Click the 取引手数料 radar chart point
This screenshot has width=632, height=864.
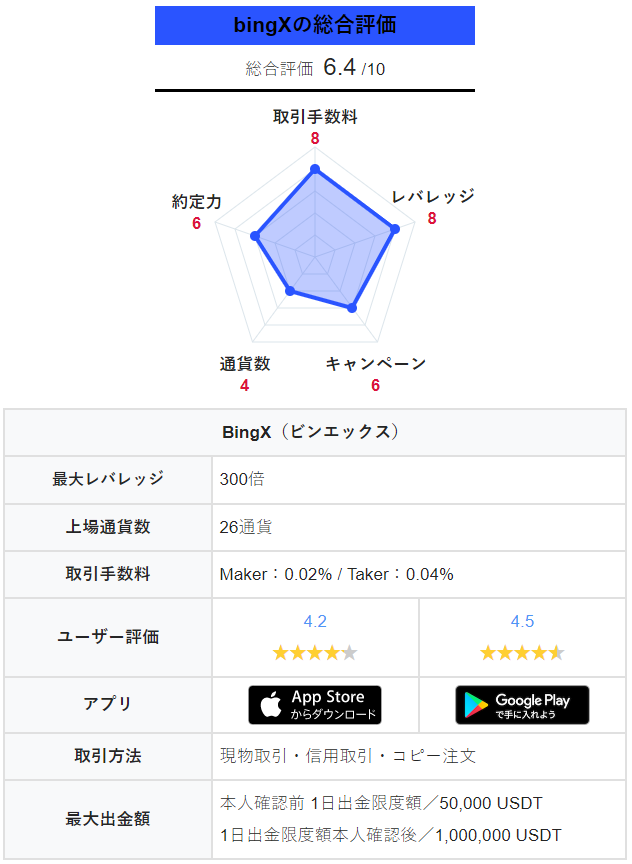pos(315,169)
